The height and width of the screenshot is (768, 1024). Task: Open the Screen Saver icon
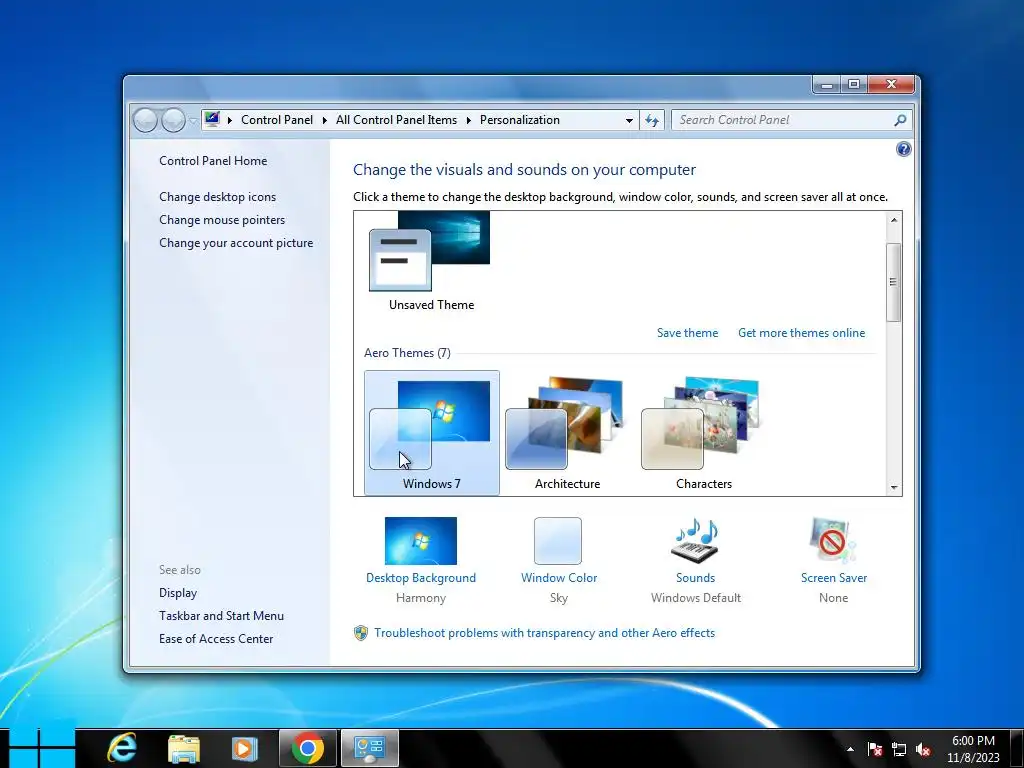click(833, 541)
